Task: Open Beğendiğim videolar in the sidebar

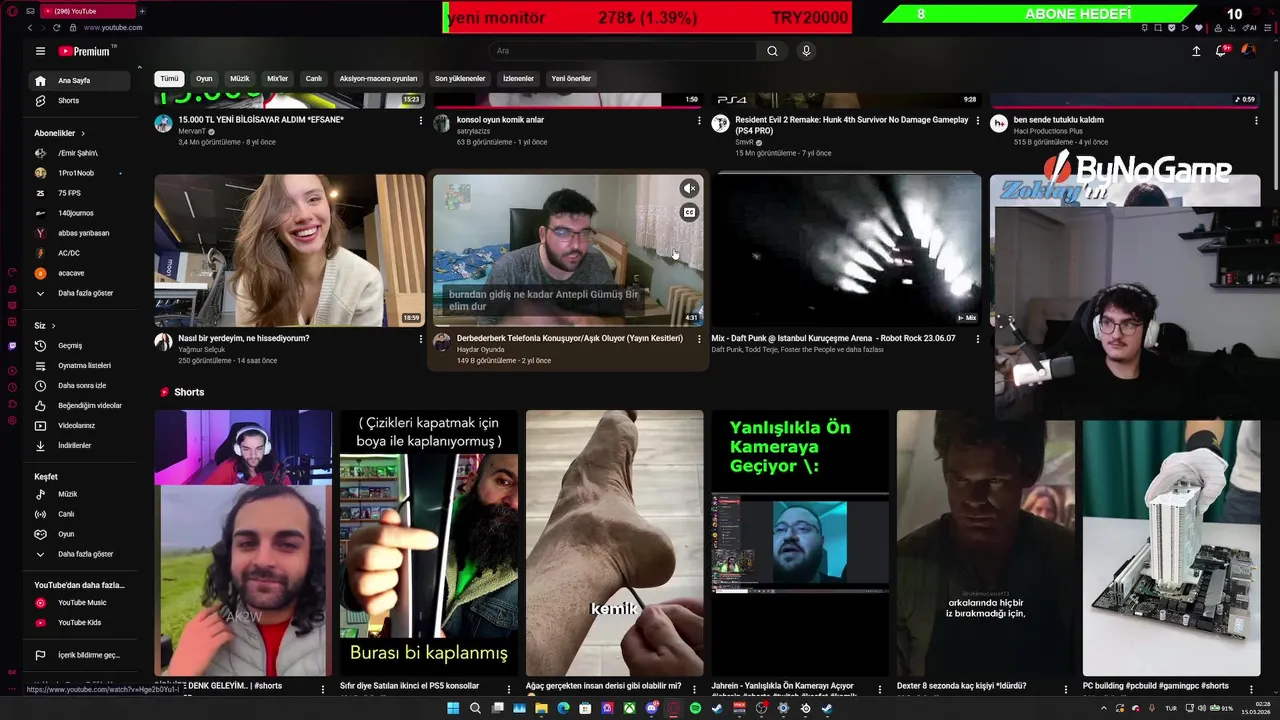Action: point(80,406)
